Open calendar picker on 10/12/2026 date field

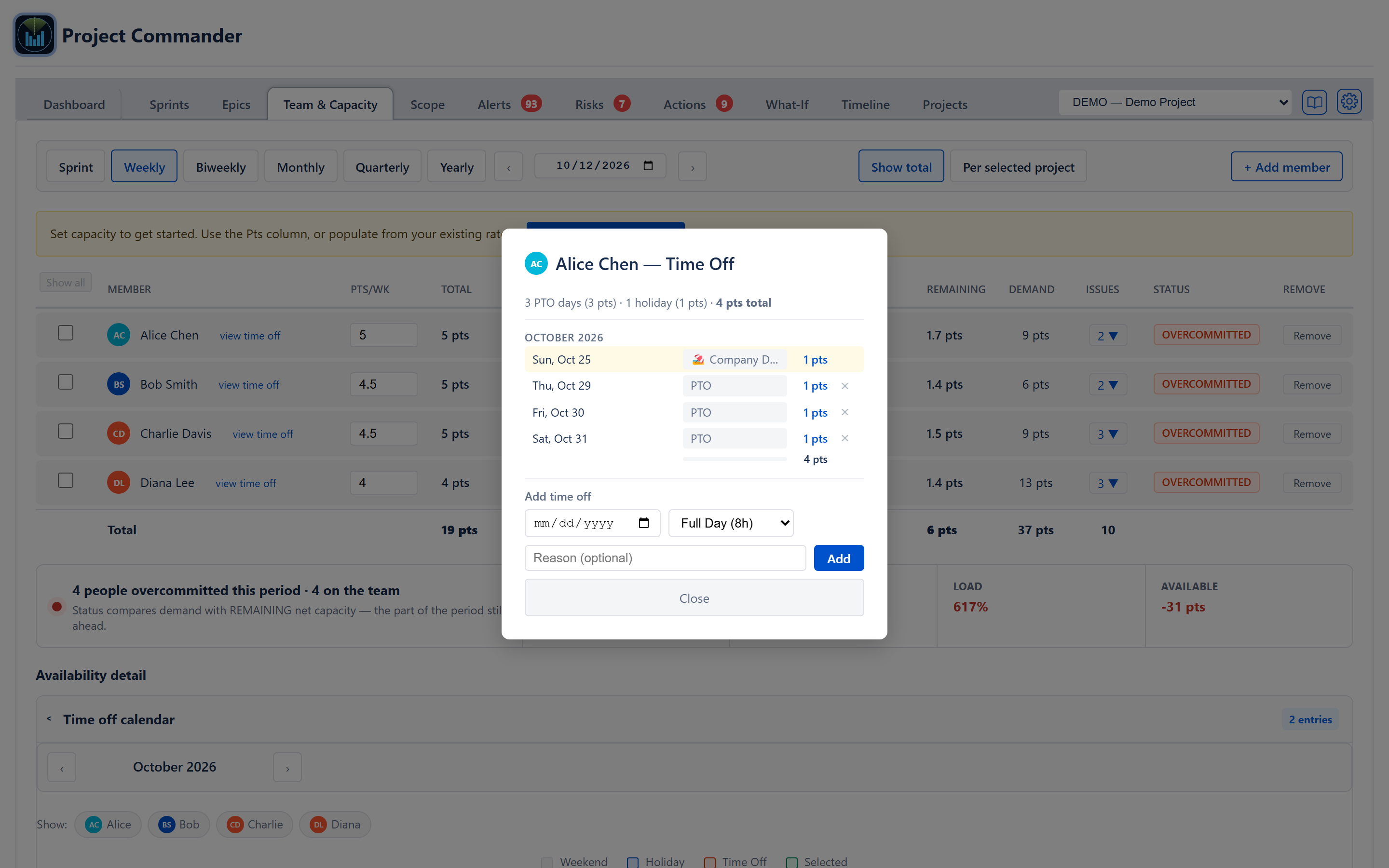(648, 165)
